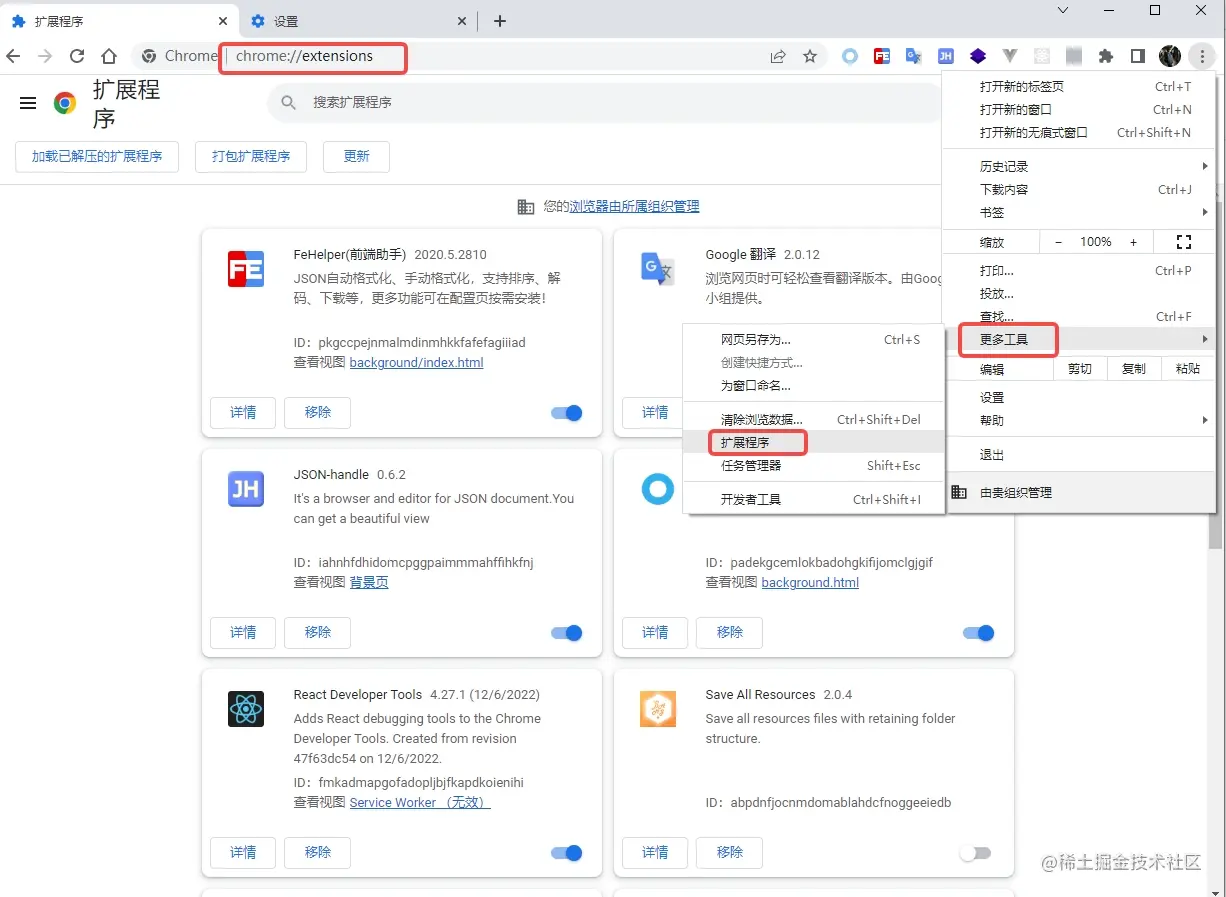
Task: Click the greyed React devtools toolbar icon
Action: tap(1042, 56)
